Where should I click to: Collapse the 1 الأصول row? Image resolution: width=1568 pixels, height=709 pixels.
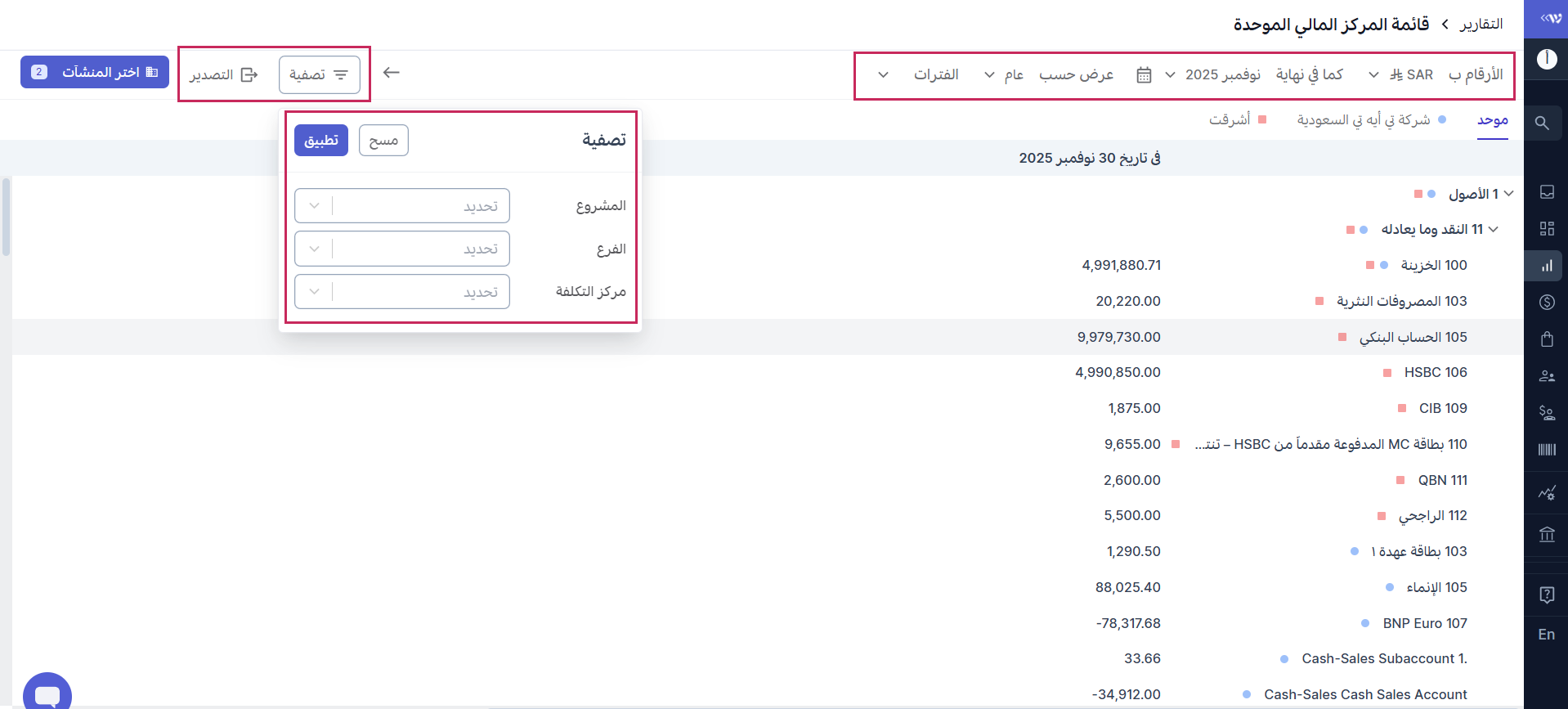(1508, 194)
